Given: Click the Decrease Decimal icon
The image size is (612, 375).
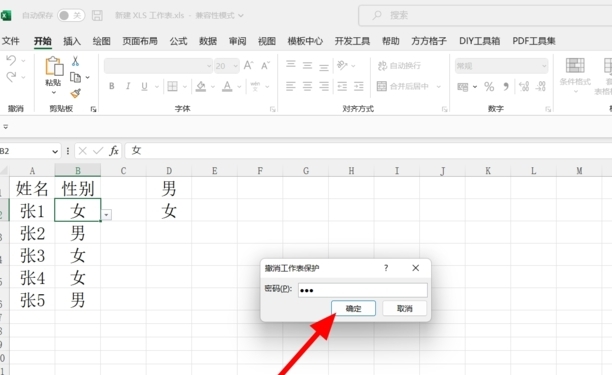Looking at the screenshot, I should pos(541,86).
